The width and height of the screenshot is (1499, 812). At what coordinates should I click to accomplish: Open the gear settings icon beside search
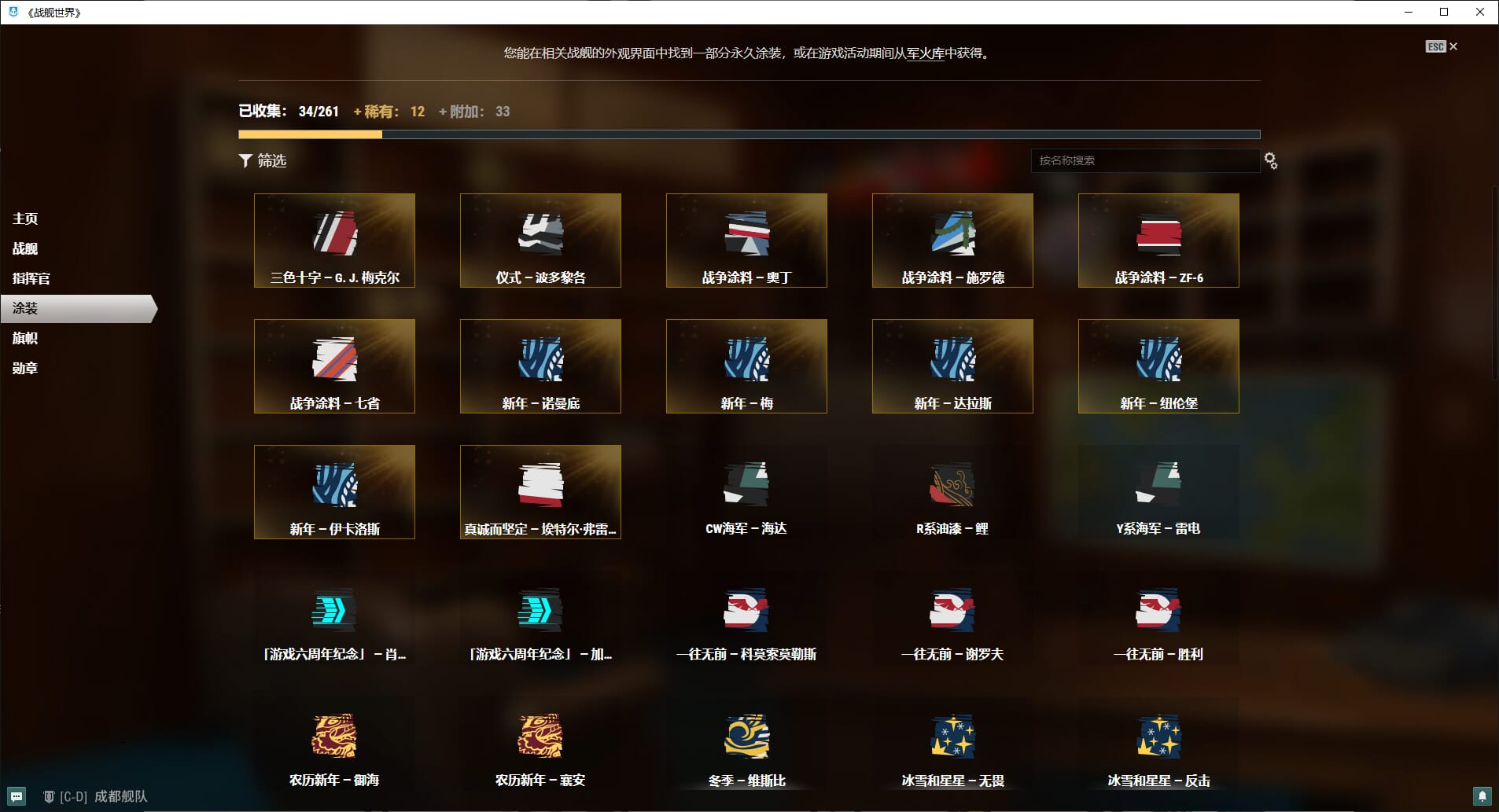(1270, 161)
